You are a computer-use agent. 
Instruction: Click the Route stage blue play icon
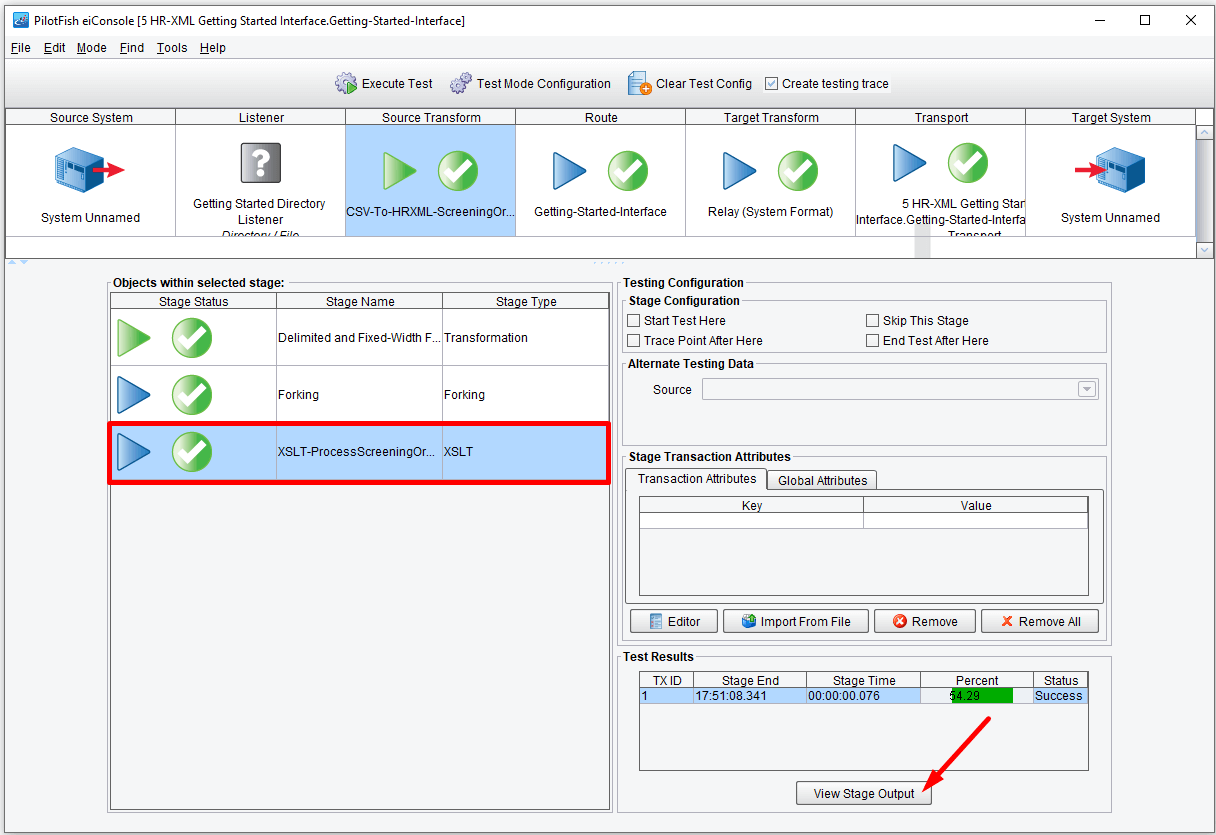(569, 171)
